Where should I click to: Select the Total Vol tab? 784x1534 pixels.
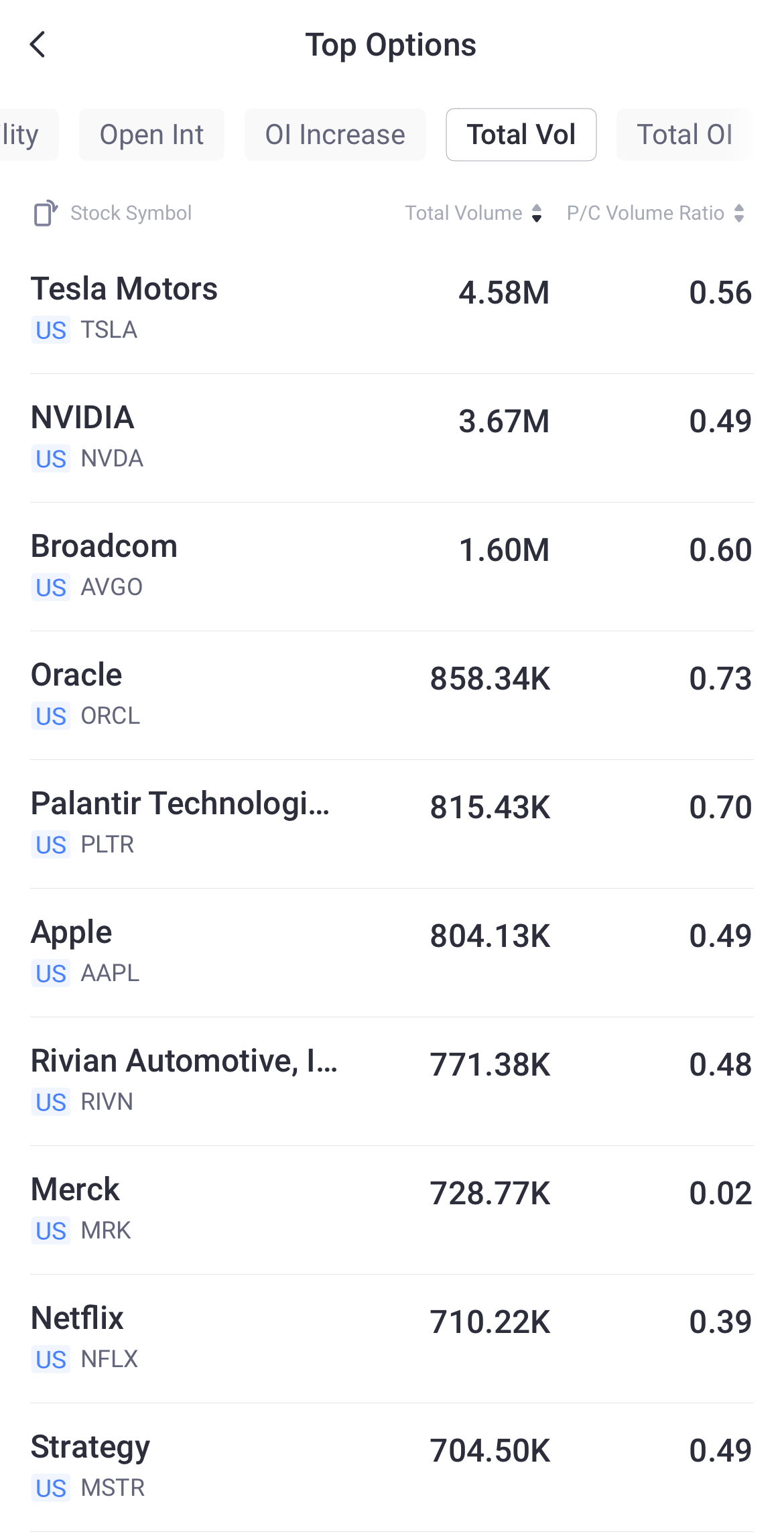521,135
